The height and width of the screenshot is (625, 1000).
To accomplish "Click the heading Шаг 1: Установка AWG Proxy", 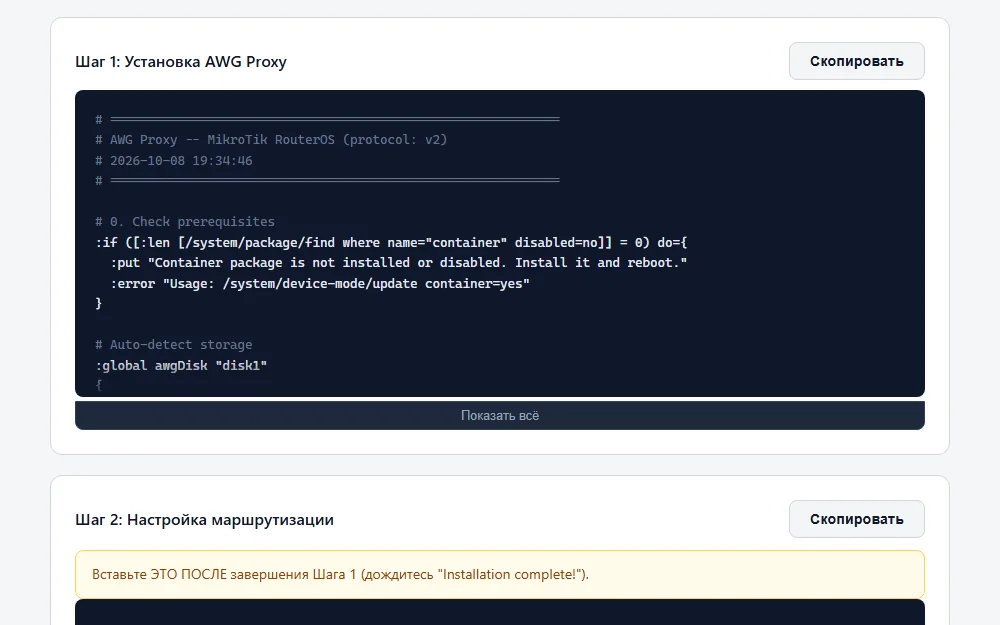I will pos(181,62).
